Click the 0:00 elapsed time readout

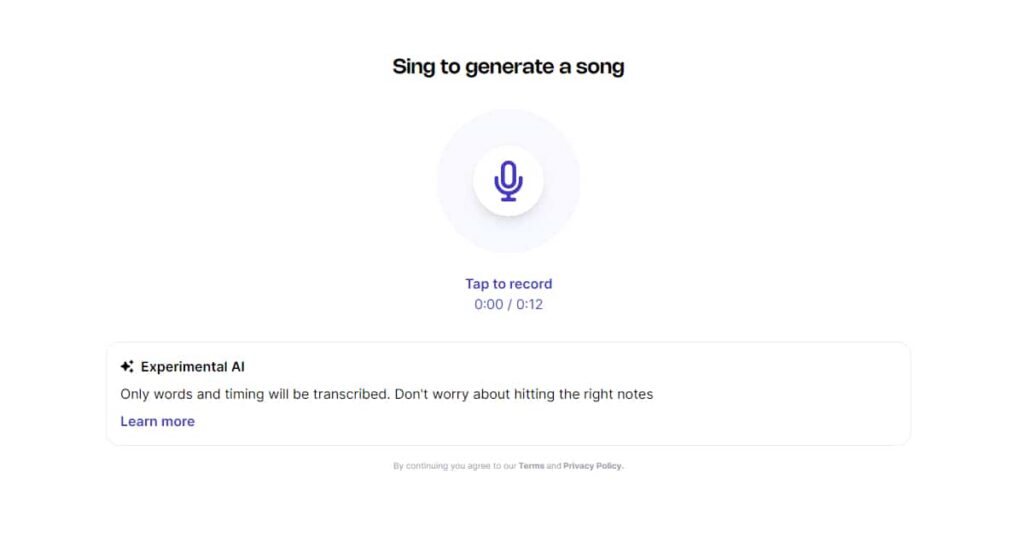coord(488,304)
